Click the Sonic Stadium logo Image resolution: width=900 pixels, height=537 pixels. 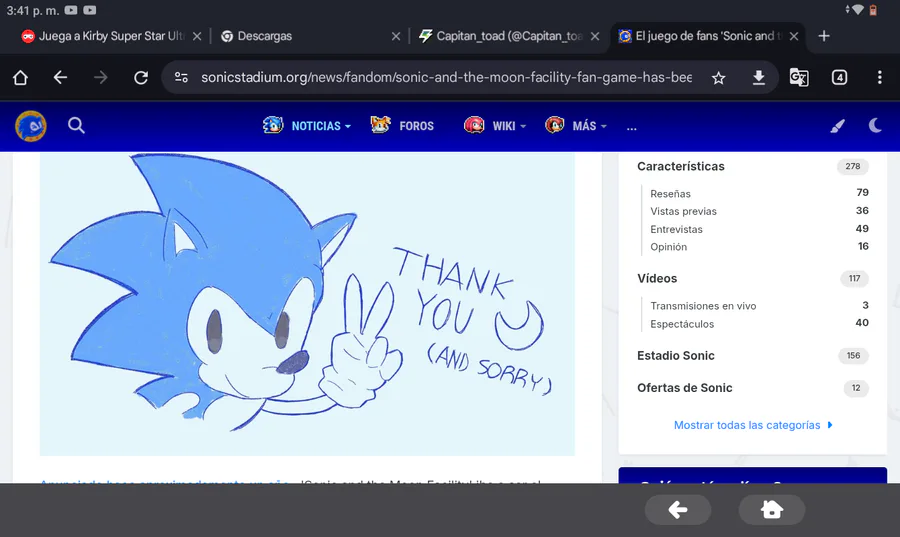(x=30, y=126)
